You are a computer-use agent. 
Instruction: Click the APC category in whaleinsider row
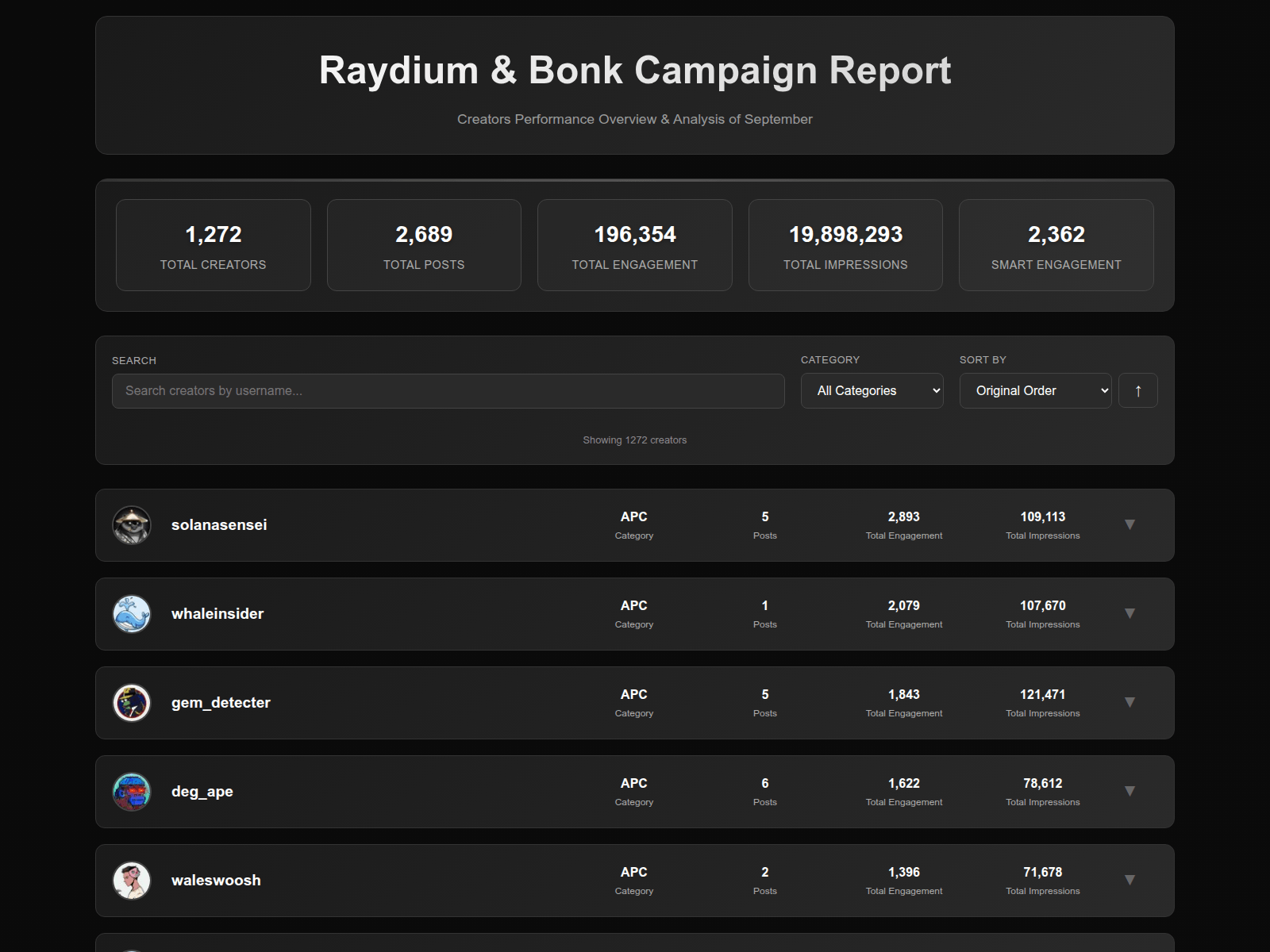pyautogui.click(x=634, y=605)
